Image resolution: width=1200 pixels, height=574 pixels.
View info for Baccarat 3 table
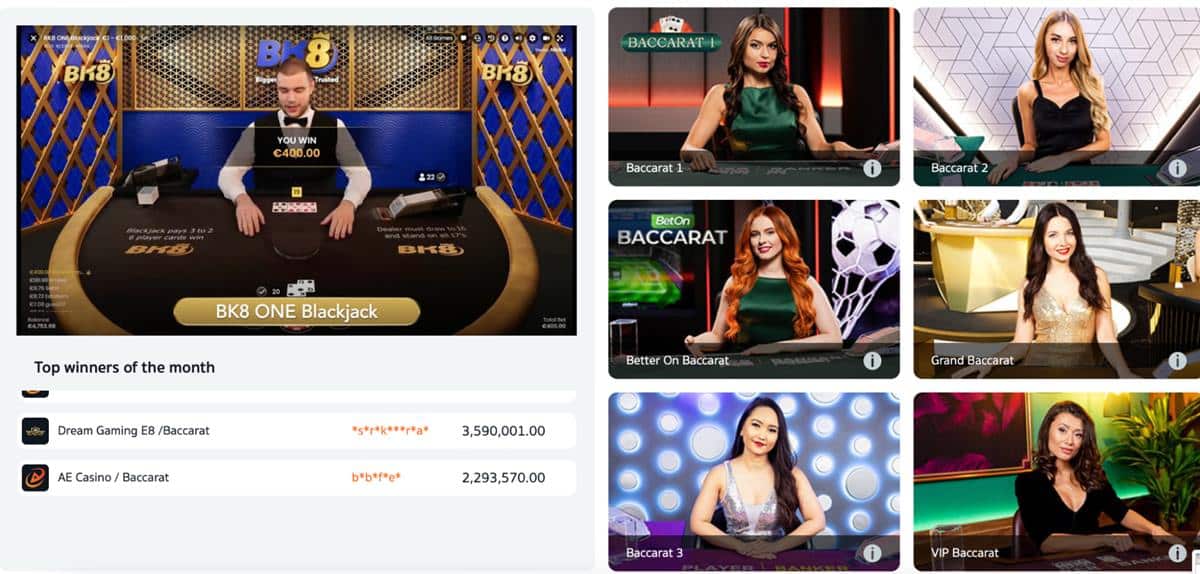tap(872, 552)
